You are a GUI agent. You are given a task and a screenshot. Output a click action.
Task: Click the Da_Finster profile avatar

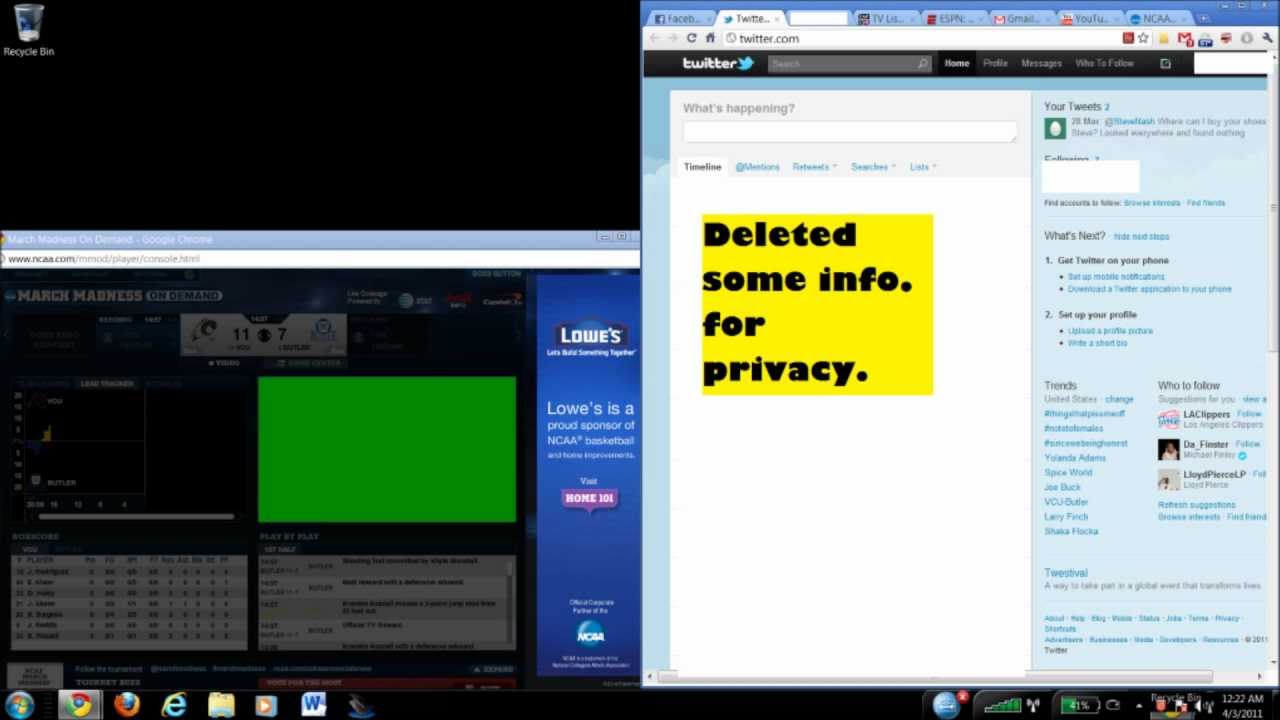pos(1169,449)
